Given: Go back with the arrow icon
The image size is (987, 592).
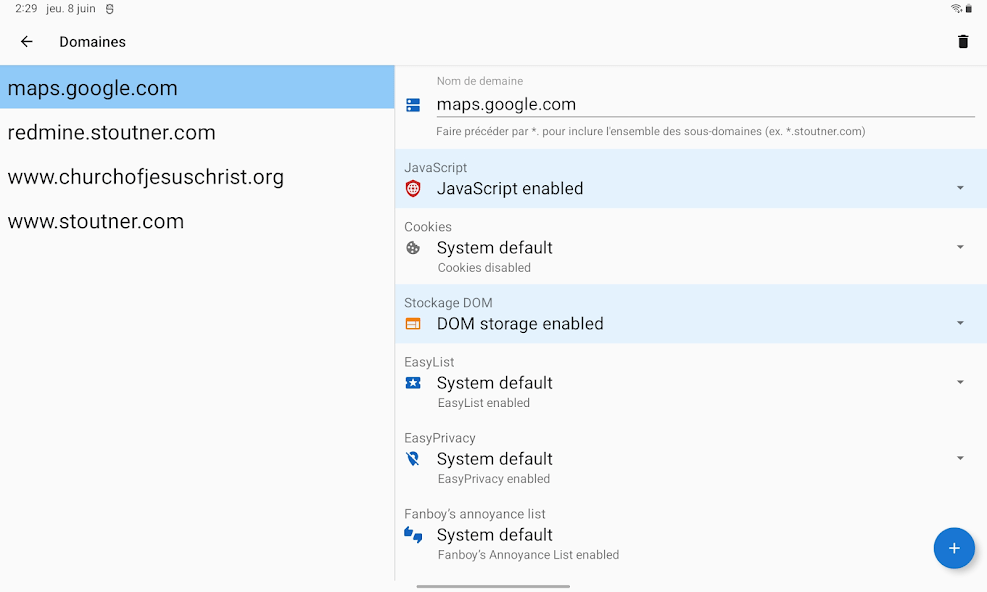Looking at the screenshot, I should pos(26,42).
